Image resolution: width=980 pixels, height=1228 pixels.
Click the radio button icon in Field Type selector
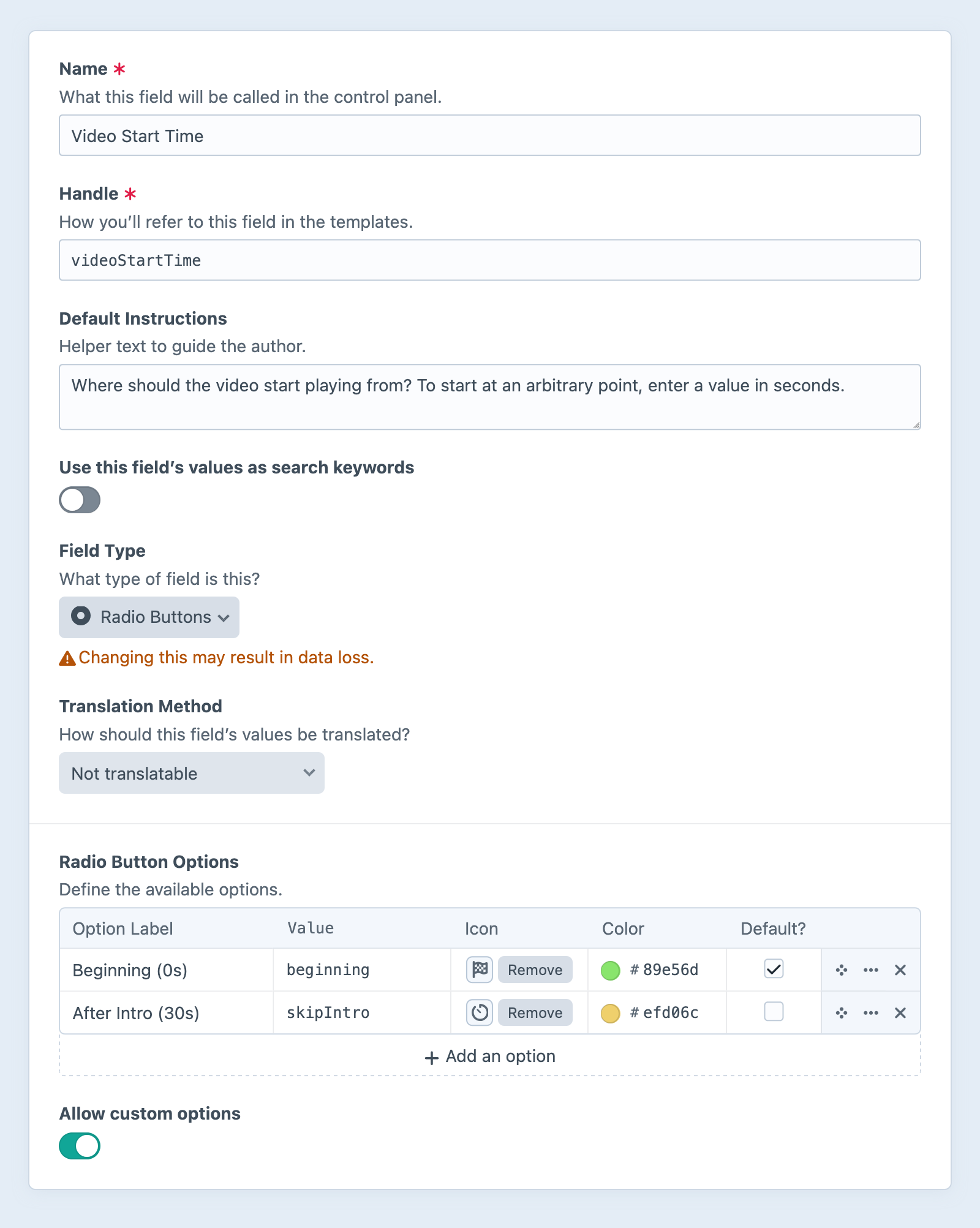point(81,617)
